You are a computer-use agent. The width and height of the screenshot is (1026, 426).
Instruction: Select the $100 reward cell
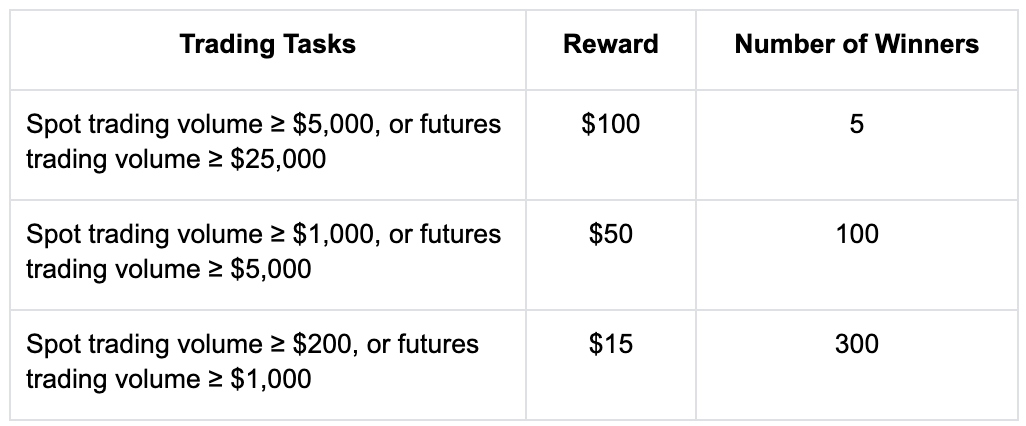pyautogui.click(x=611, y=124)
